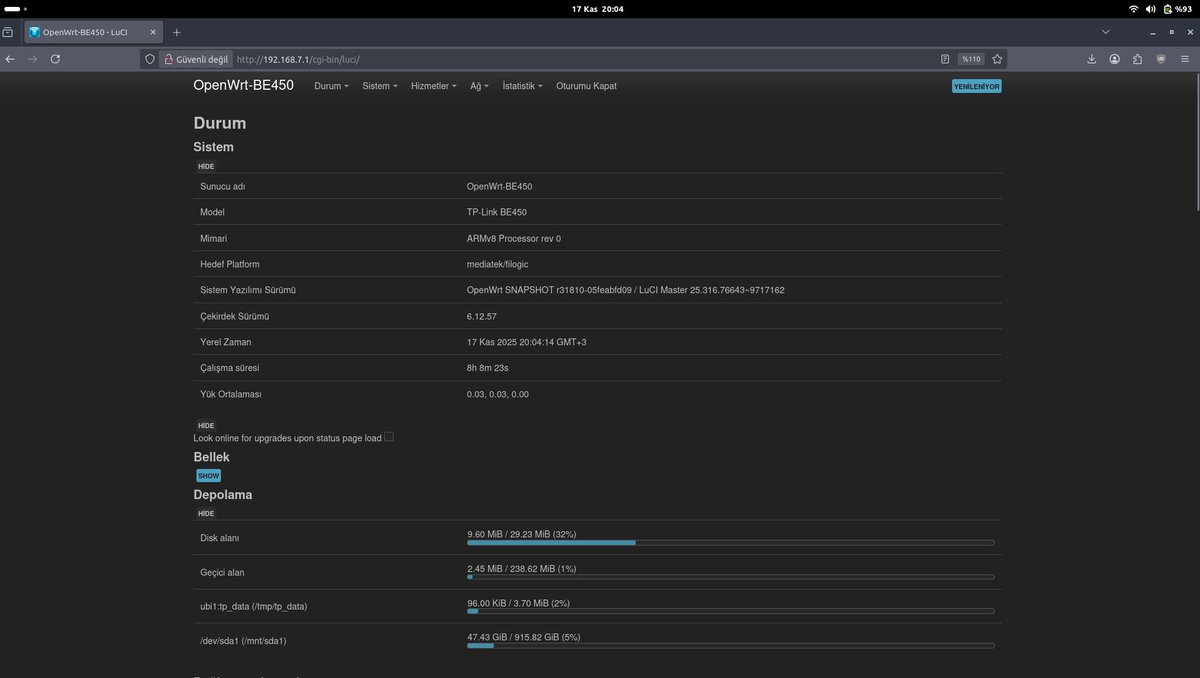Open the Ağ dropdown menu
This screenshot has width=1200, height=678.
pyautogui.click(x=479, y=86)
